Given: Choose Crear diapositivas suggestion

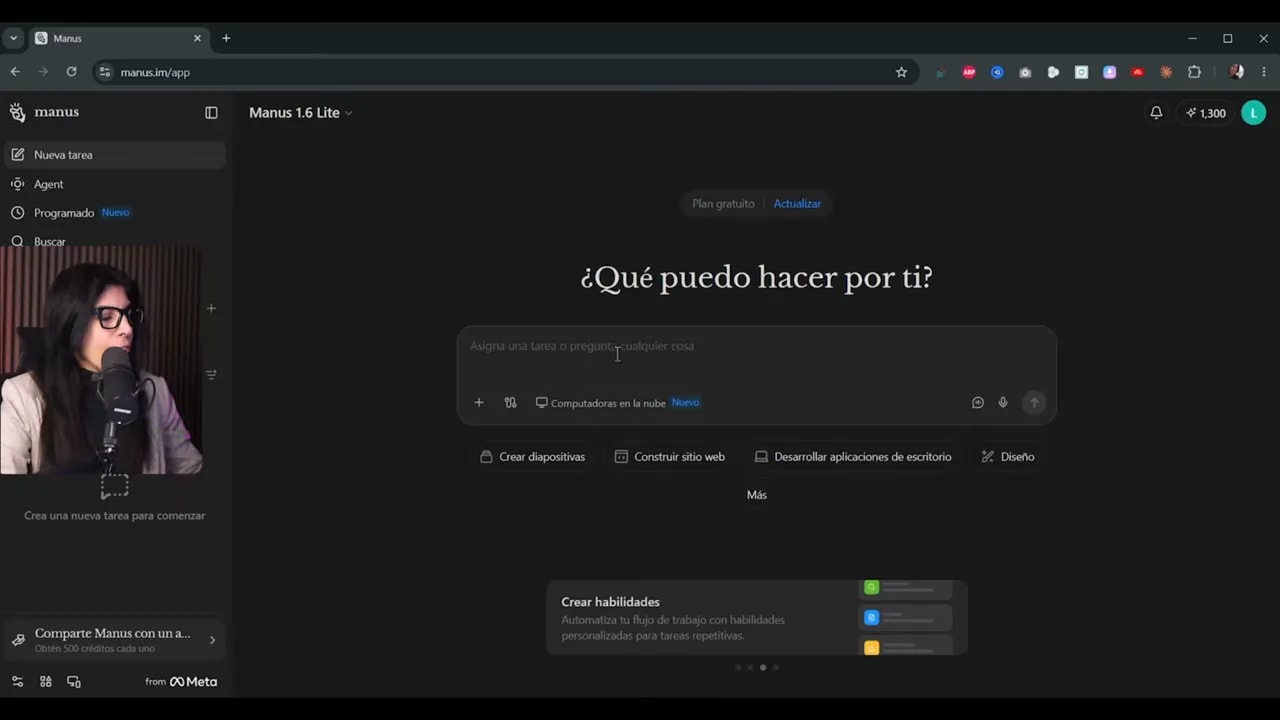Looking at the screenshot, I should point(533,457).
